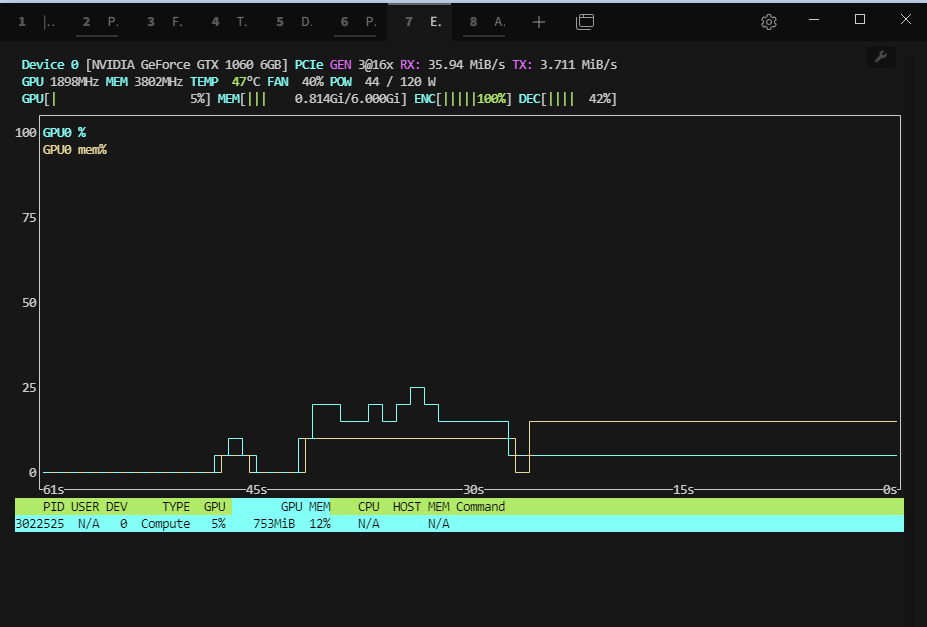Screen dimensions: 927x627
Task: Switch to tab 6 labeled P
Action: click(358, 21)
